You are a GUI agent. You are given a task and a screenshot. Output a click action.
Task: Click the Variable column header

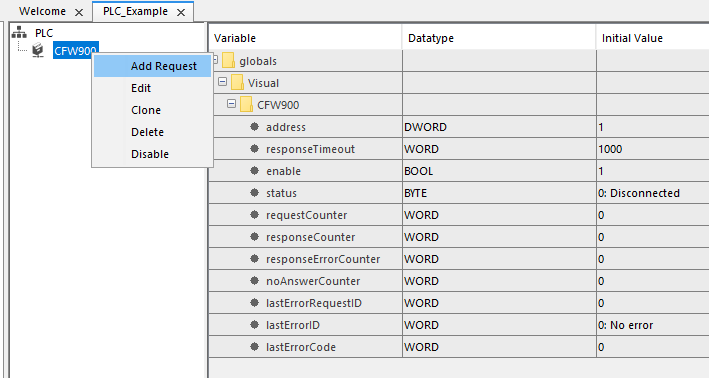[x=305, y=38]
